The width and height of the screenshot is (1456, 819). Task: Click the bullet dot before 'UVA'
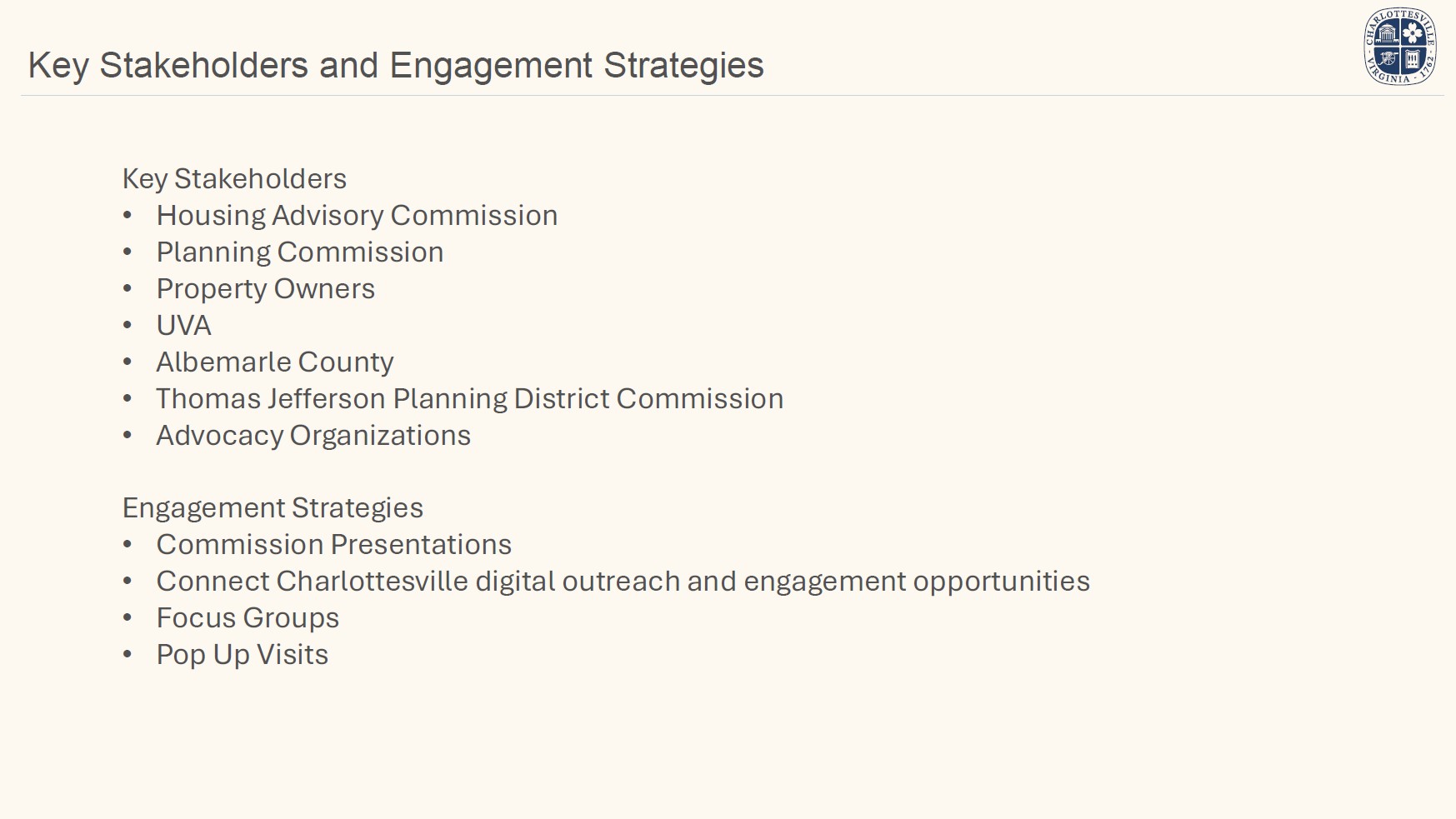pos(128,326)
